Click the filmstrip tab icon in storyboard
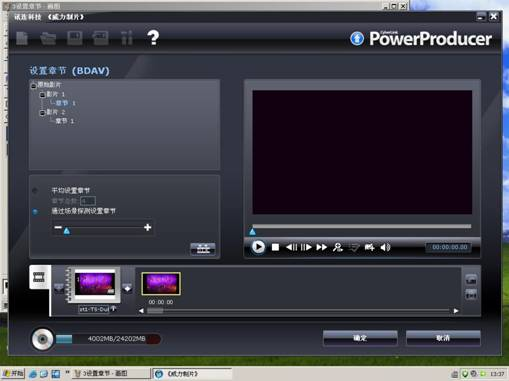509x381 pixels. [x=39, y=277]
